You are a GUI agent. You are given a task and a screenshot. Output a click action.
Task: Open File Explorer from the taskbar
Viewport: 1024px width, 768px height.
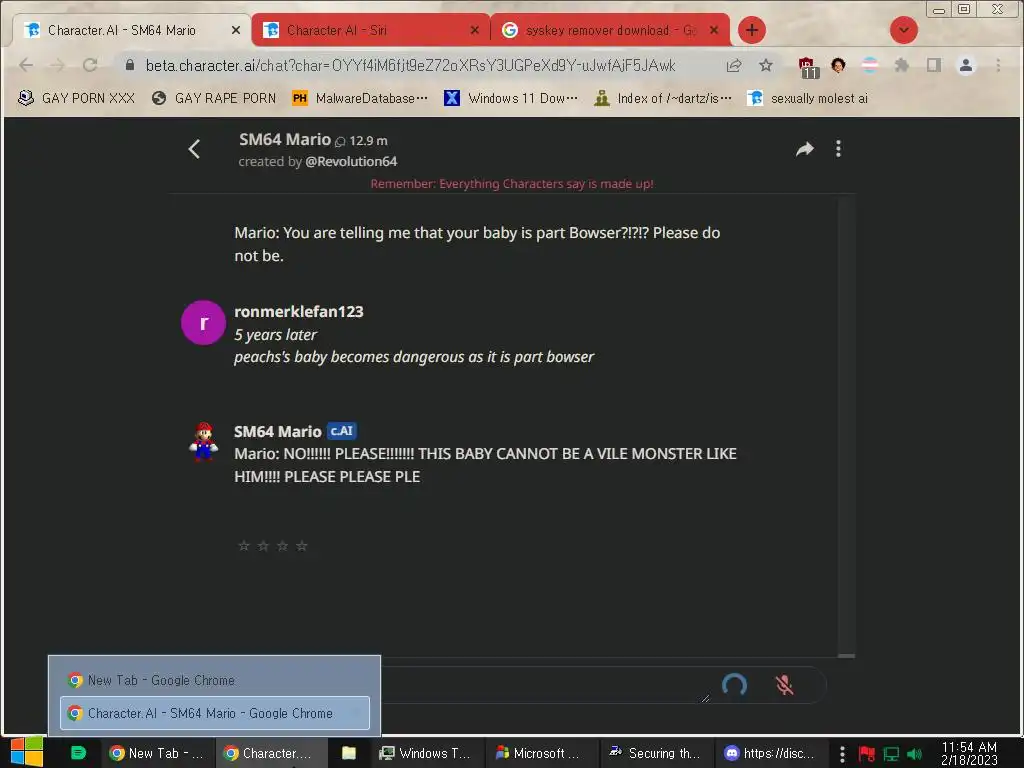[349, 753]
